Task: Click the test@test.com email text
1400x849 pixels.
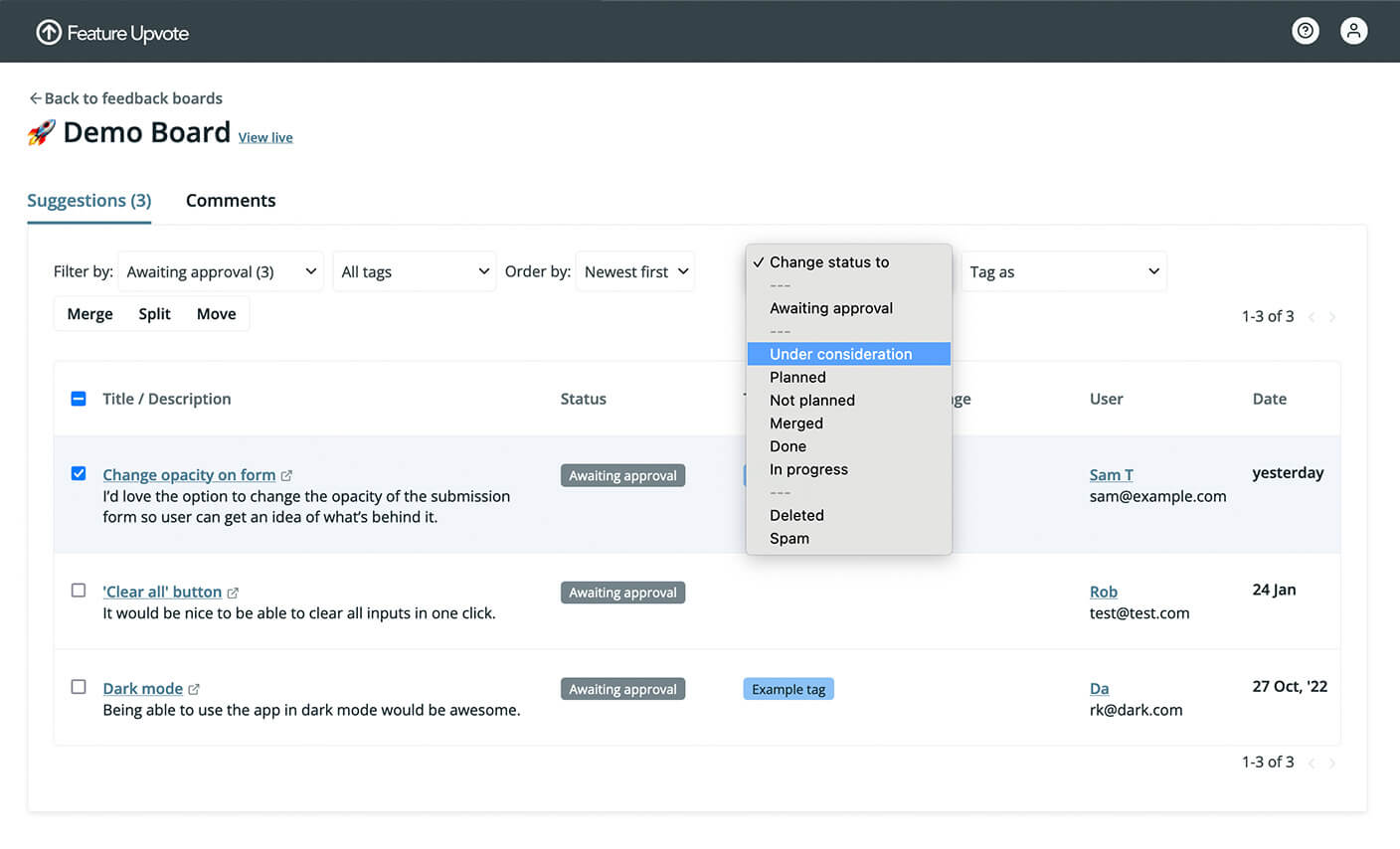Action: tap(1139, 613)
